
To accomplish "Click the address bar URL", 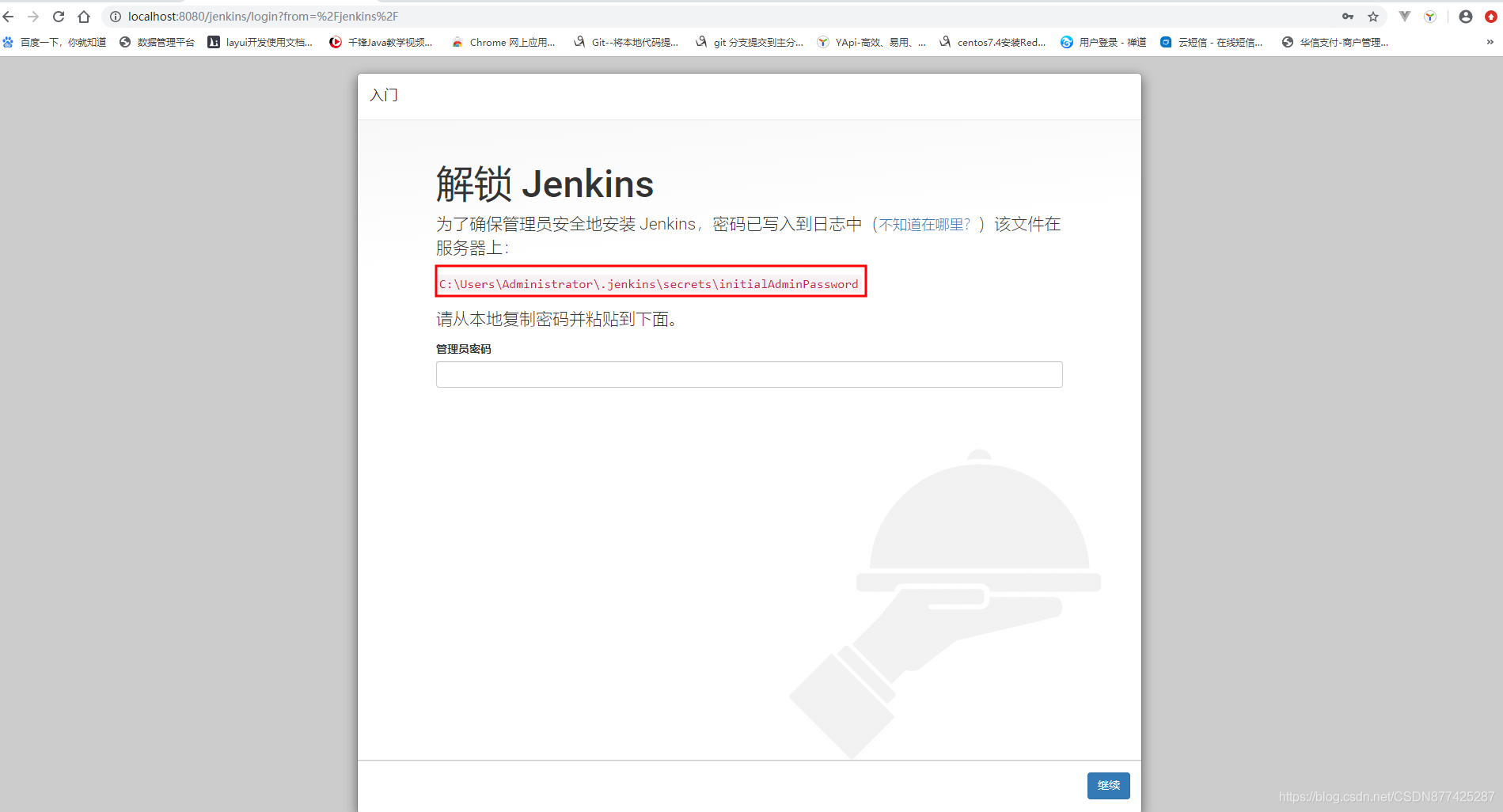I will (x=263, y=17).
